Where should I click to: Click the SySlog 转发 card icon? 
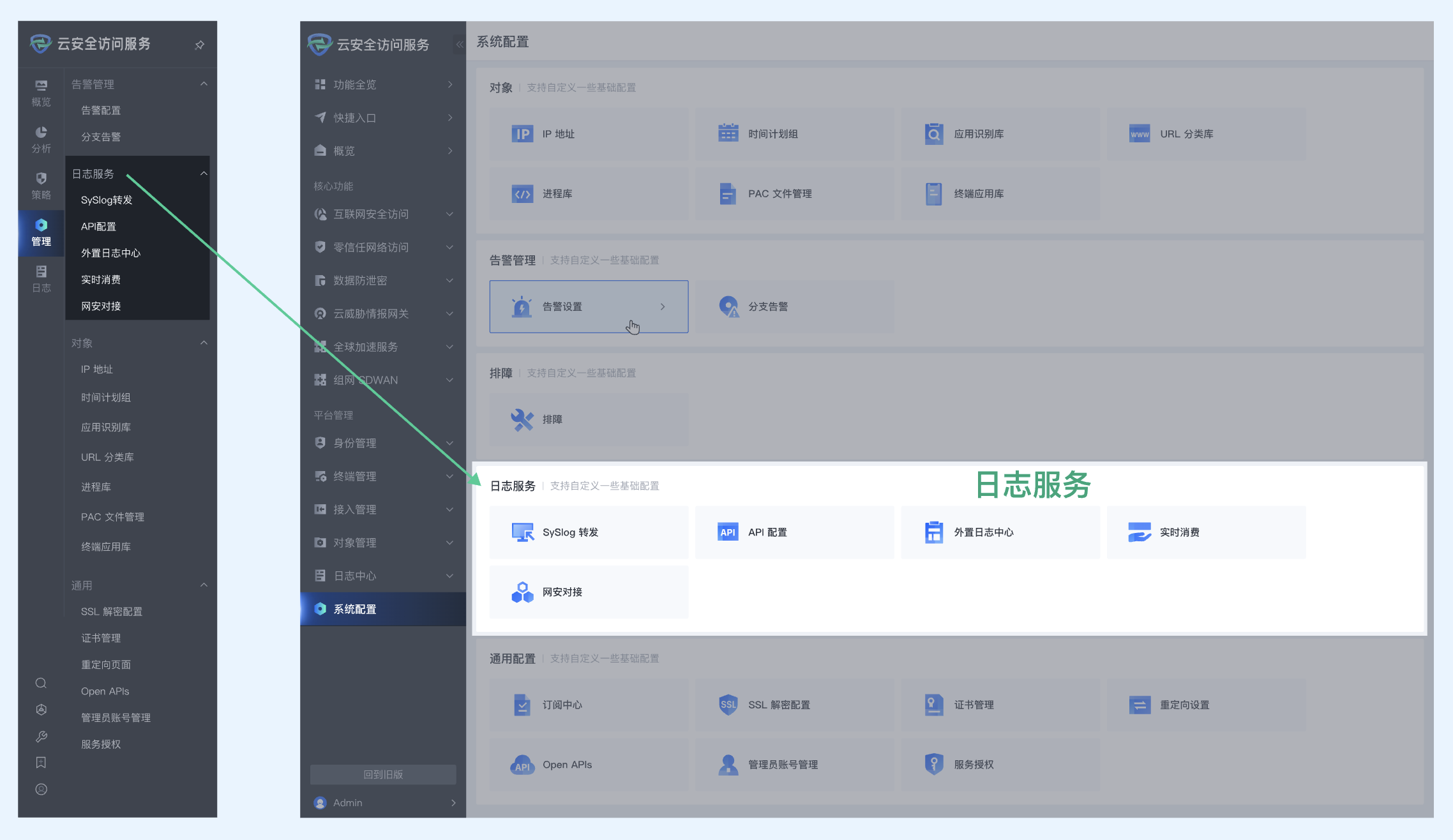point(522,532)
